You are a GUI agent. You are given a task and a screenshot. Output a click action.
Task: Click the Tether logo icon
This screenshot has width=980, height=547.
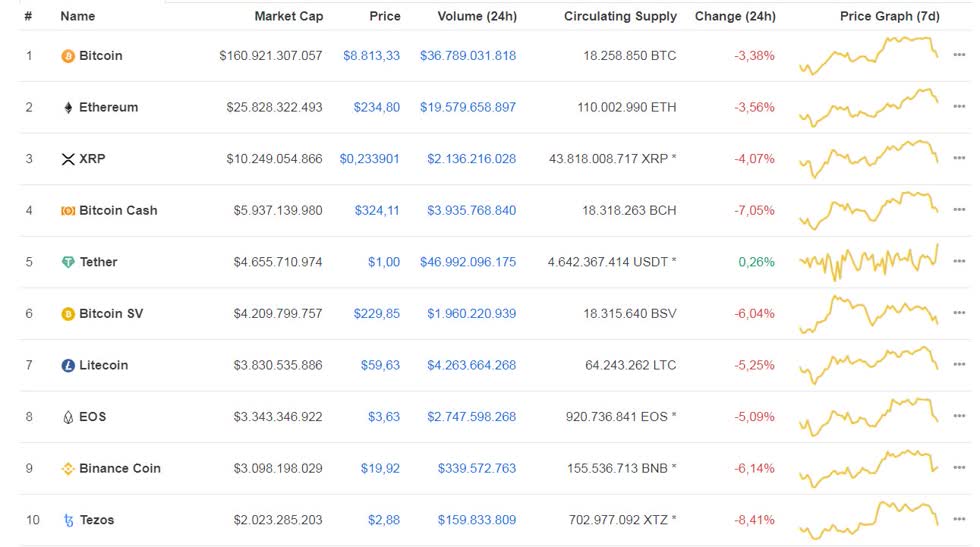[68, 262]
